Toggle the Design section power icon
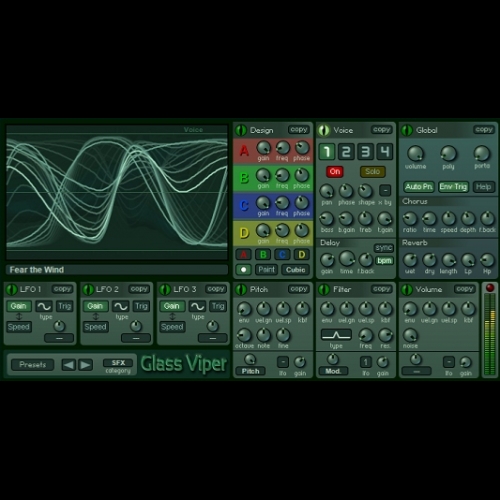Viewport: 500px width, 500px height. pyautogui.click(x=241, y=130)
